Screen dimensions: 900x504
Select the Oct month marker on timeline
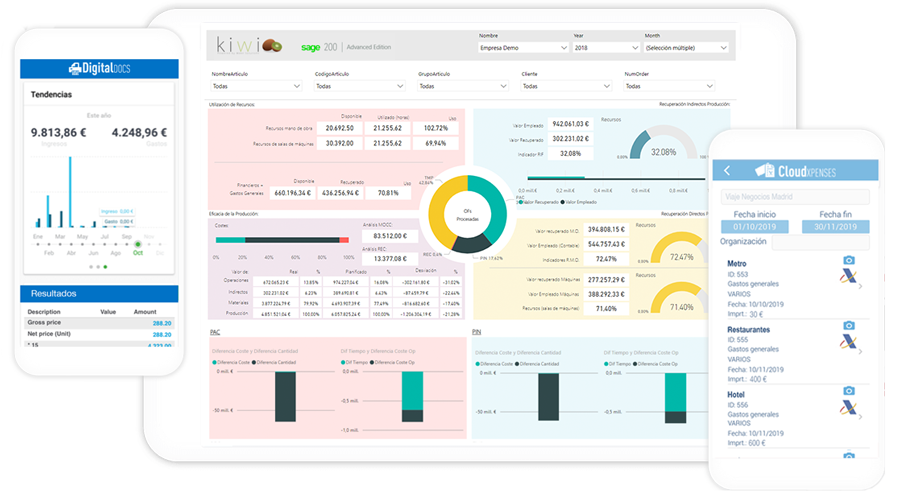pos(138,244)
